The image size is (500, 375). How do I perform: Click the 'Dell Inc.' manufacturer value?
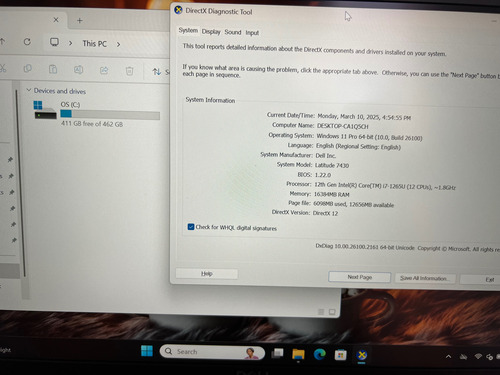pyautogui.click(x=325, y=156)
